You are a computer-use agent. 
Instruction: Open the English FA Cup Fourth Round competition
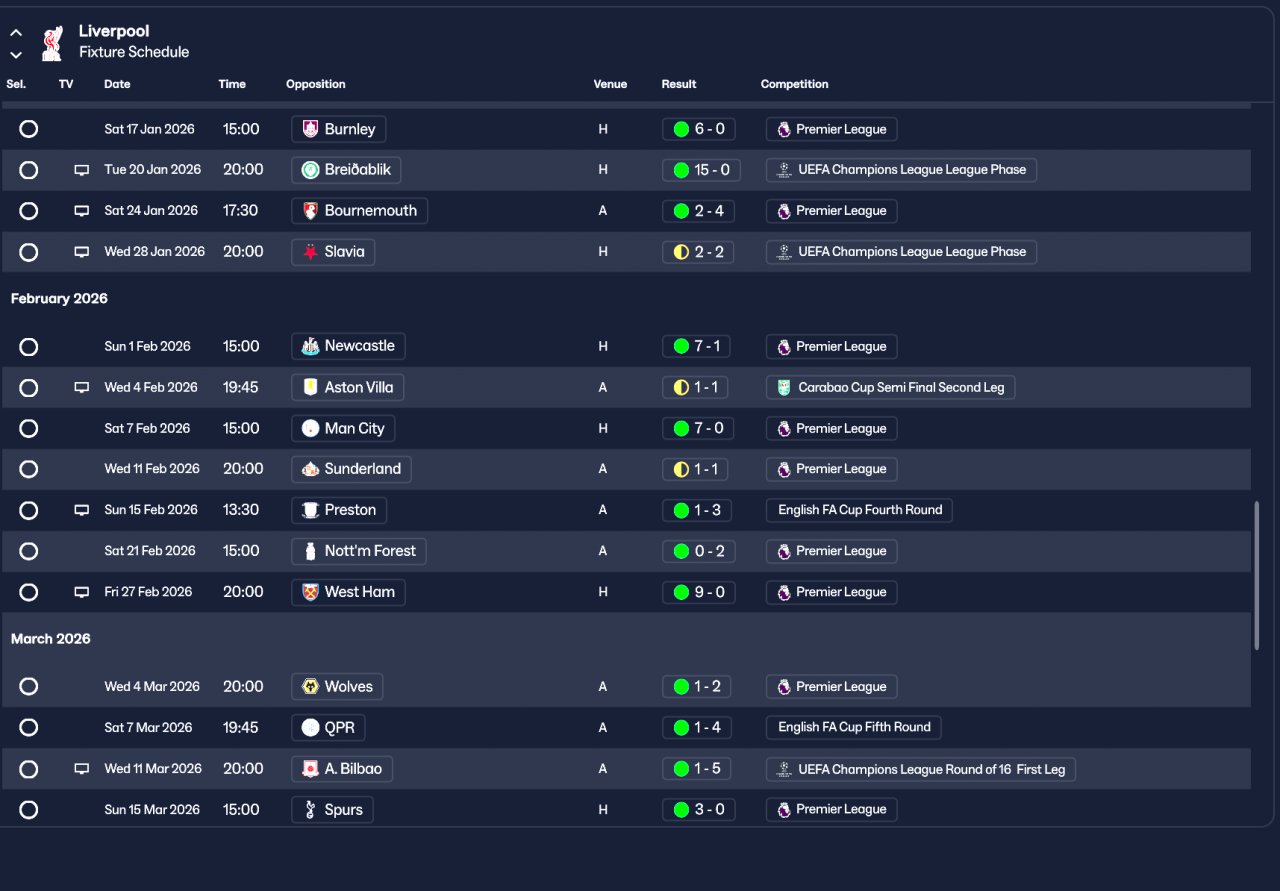pos(860,510)
